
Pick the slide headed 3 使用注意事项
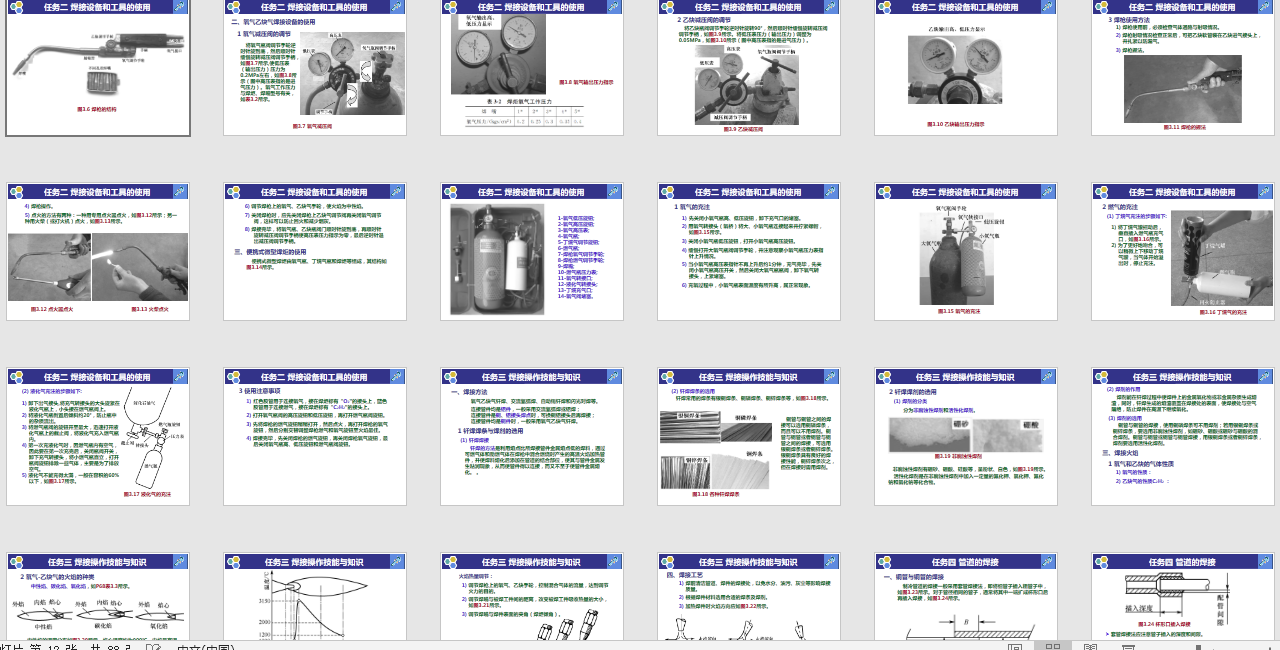click(315, 437)
